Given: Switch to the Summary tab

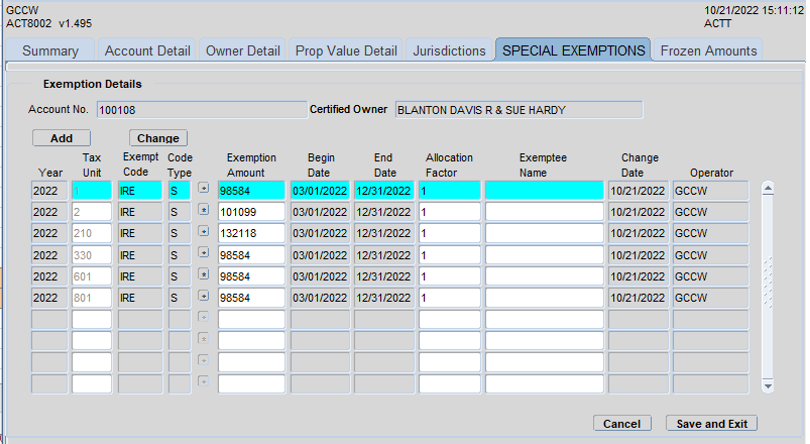Looking at the screenshot, I should coord(50,50).
